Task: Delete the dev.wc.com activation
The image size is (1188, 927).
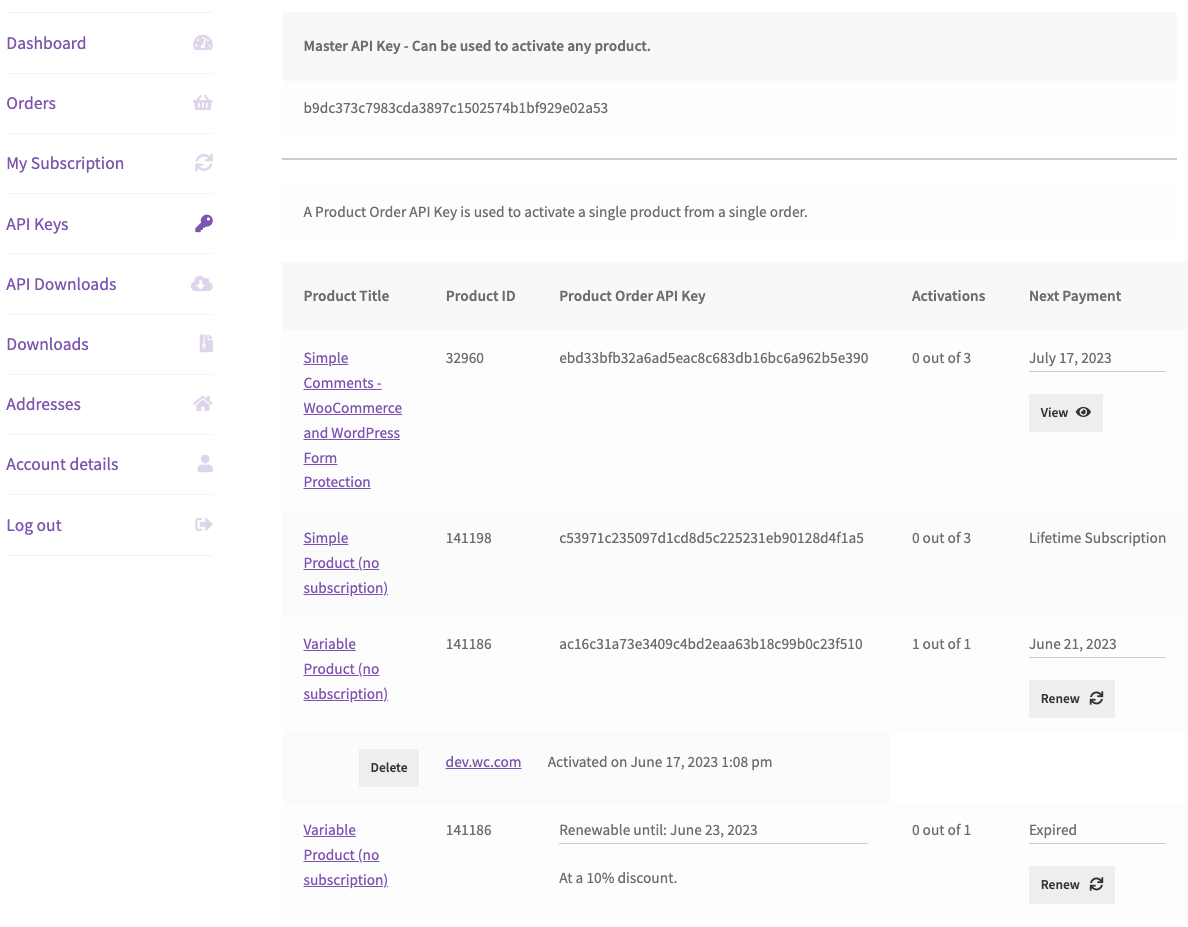Action: (x=389, y=768)
